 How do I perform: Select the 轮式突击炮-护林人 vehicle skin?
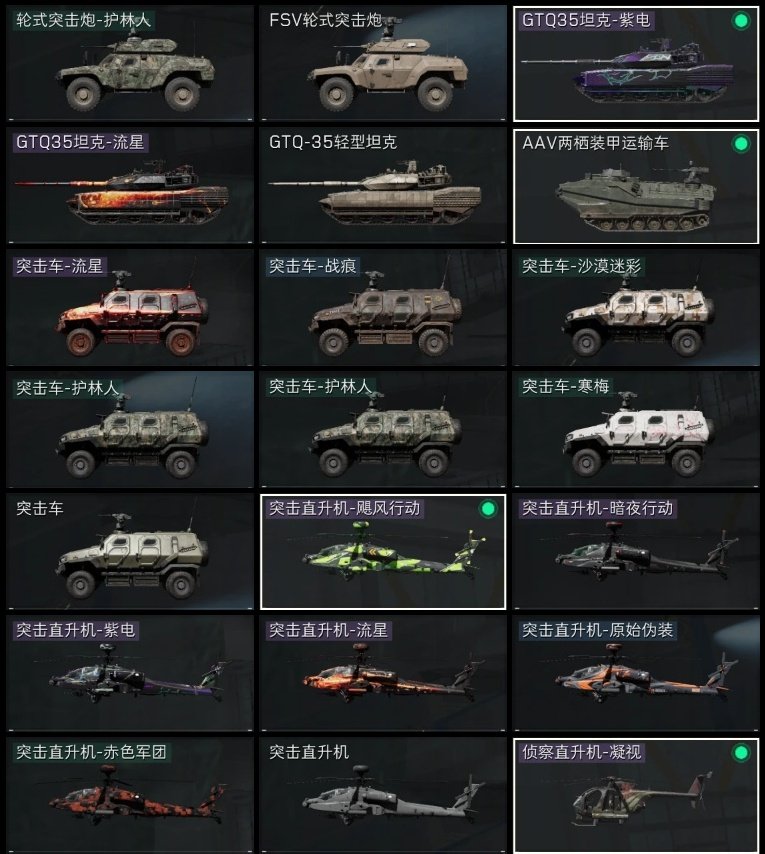pos(130,63)
